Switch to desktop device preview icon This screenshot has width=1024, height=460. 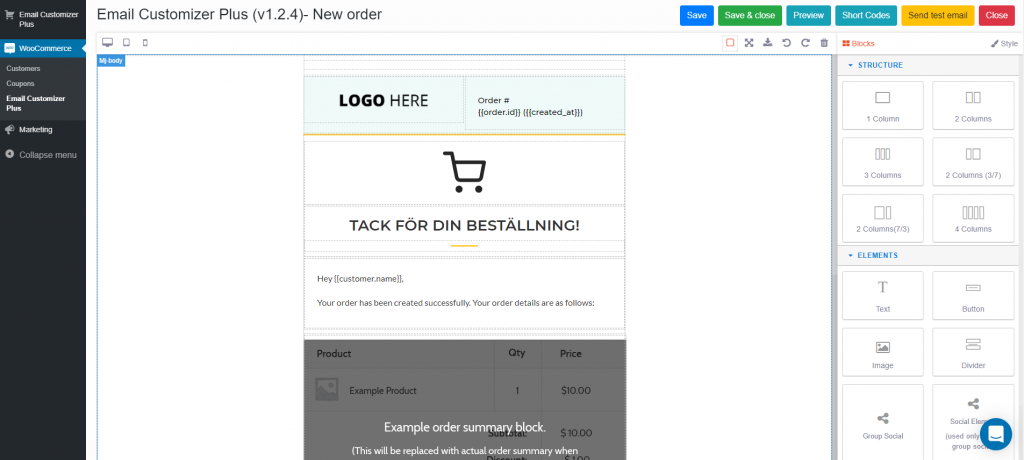click(108, 42)
